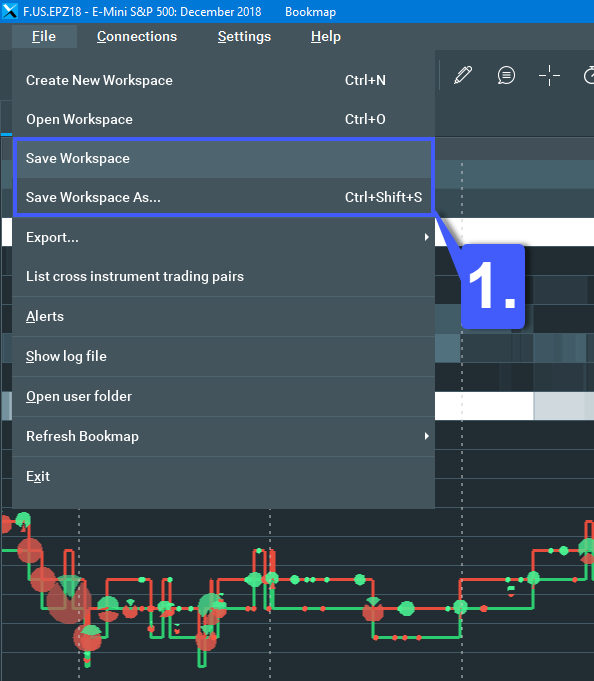Click Show log file
Viewport: 594px width, 681px height.
point(224,357)
